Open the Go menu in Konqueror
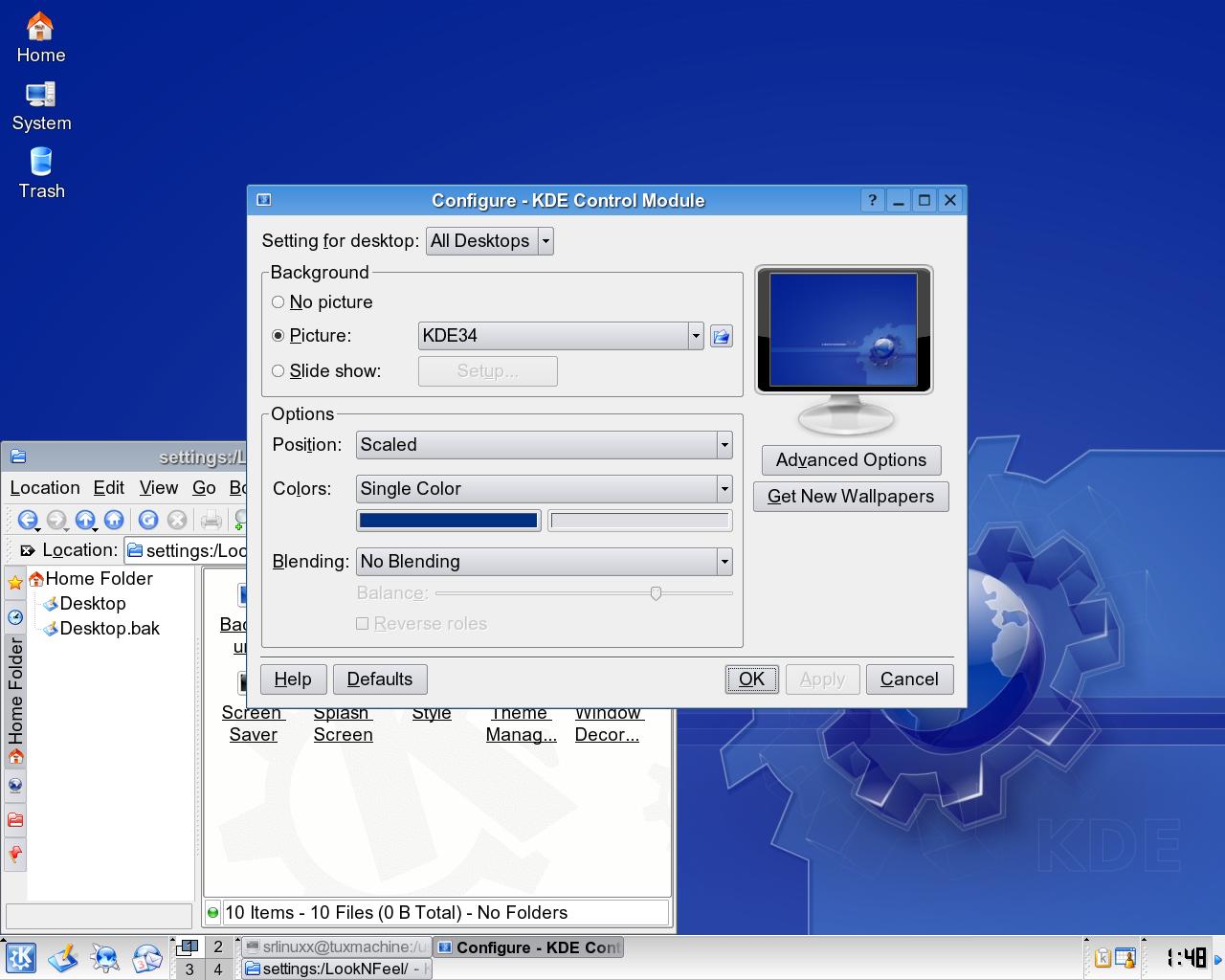1225x980 pixels. click(x=204, y=488)
